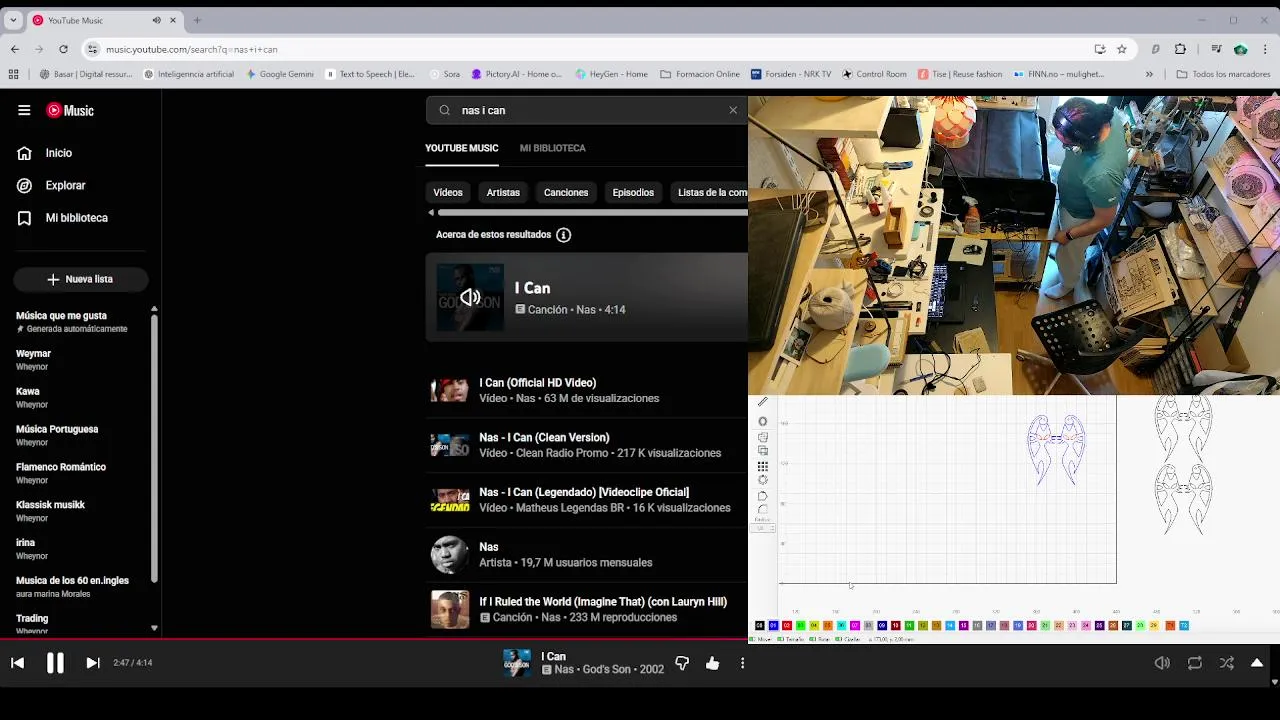Select the grid array tool in laser software

point(763,466)
